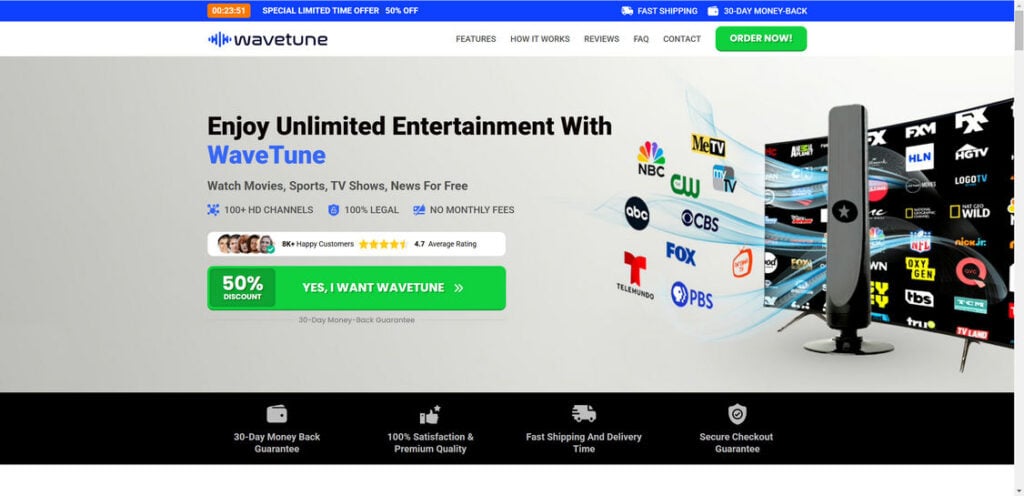Click the fast shipping truck icon in top bar
Screen dimensions: 1024x496
pos(627,10)
